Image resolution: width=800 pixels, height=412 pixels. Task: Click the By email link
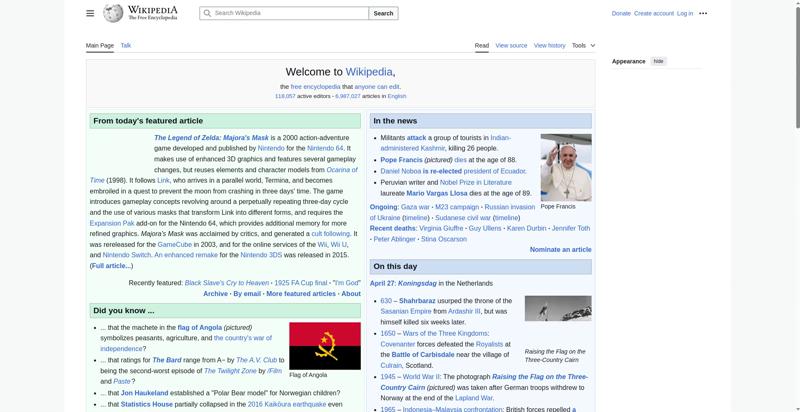247,294
